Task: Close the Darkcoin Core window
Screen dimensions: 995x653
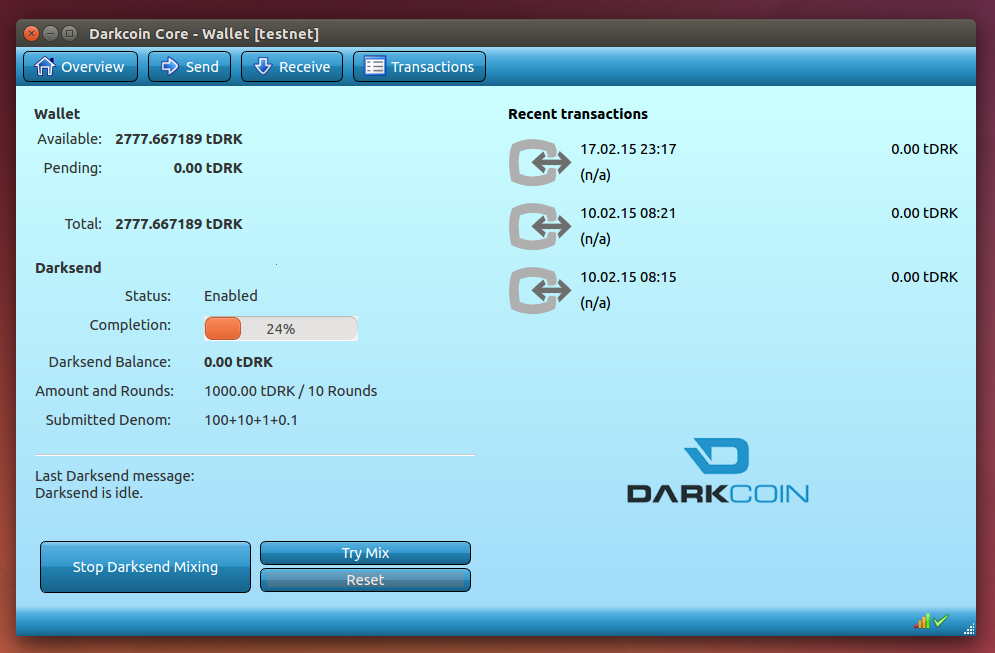Action: coord(31,33)
